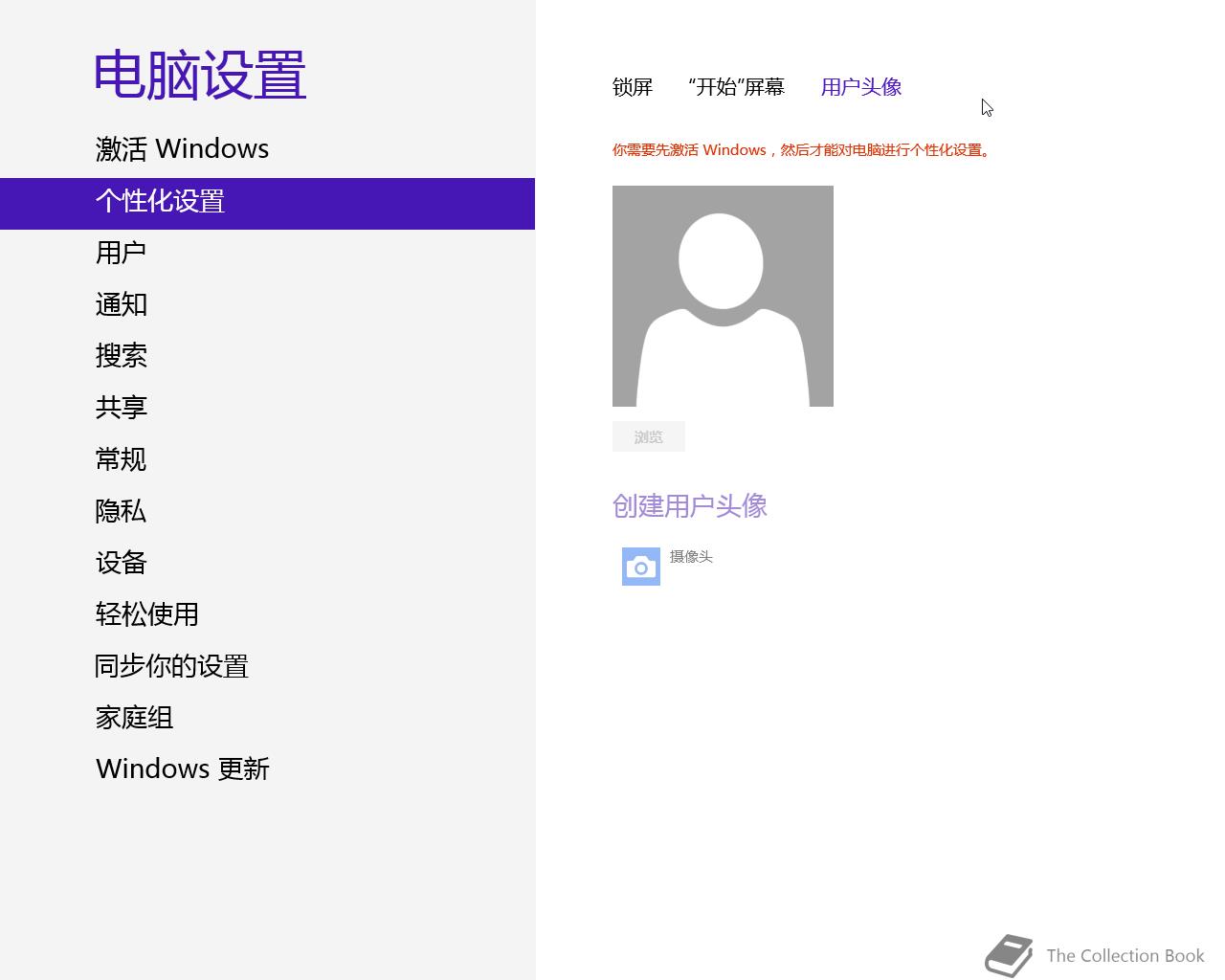Image resolution: width=1225 pixels, height=980 pixels.
Task: Select the camera icon under 创建用户头像
Action: pos(640,567)
